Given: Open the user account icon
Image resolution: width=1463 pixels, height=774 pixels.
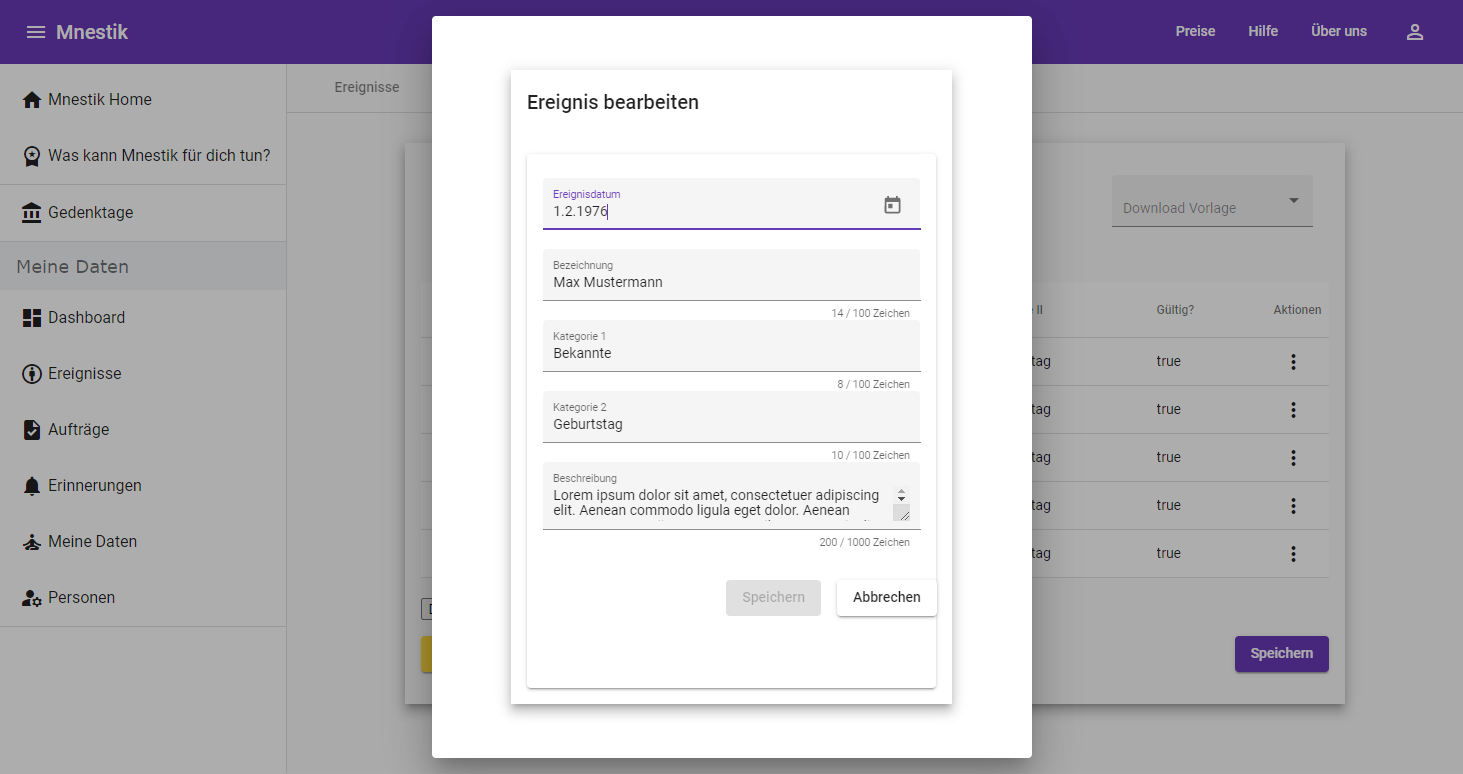Looking at the screenshot, I should point(1414,32).
